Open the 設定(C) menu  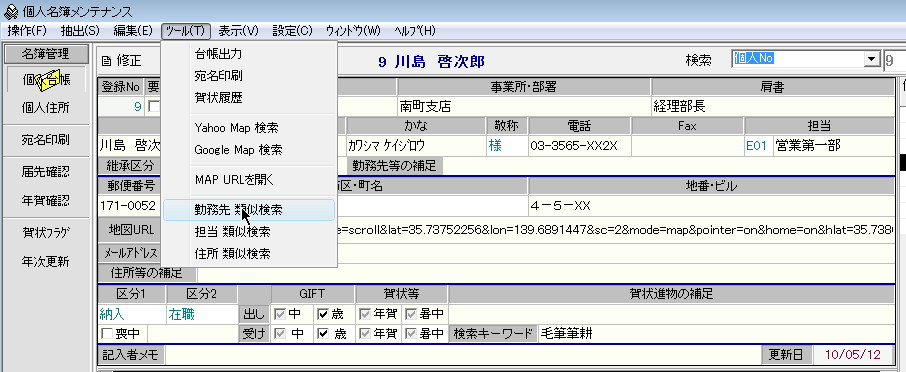(x=292, y=31)
